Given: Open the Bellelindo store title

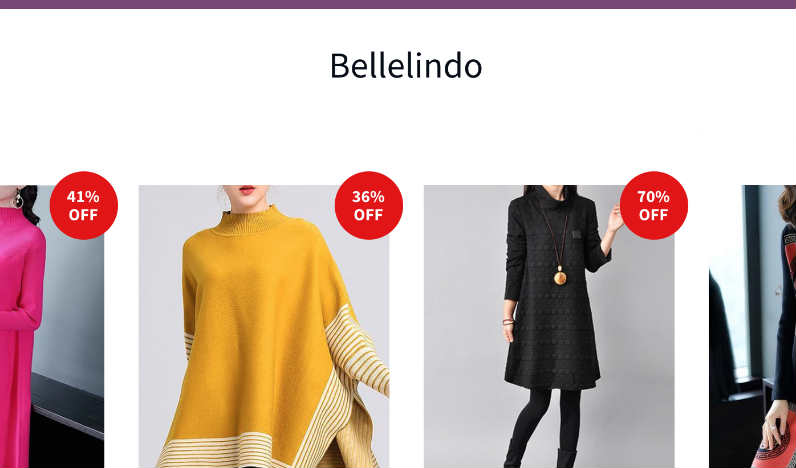Looking at the screenshot, I should [x=406, y=65].
